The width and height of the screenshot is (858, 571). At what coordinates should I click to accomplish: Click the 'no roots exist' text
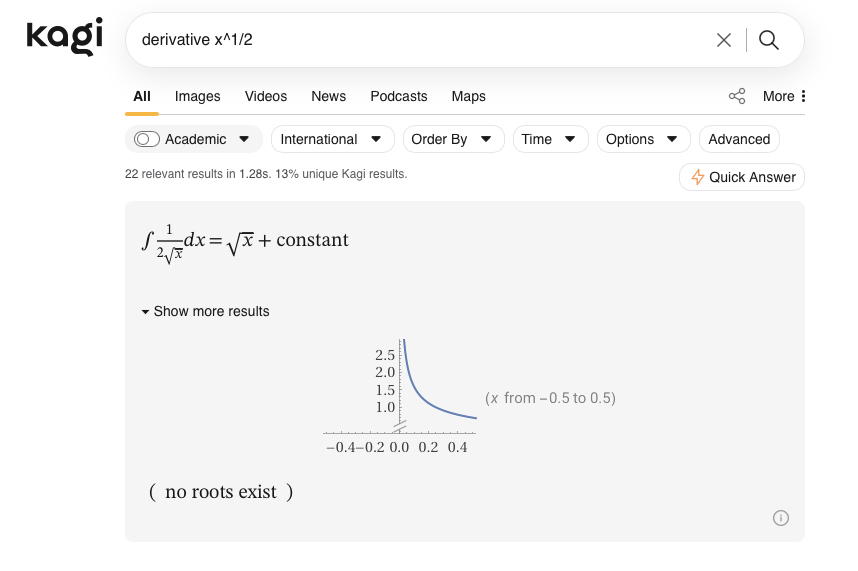(221, 492)
